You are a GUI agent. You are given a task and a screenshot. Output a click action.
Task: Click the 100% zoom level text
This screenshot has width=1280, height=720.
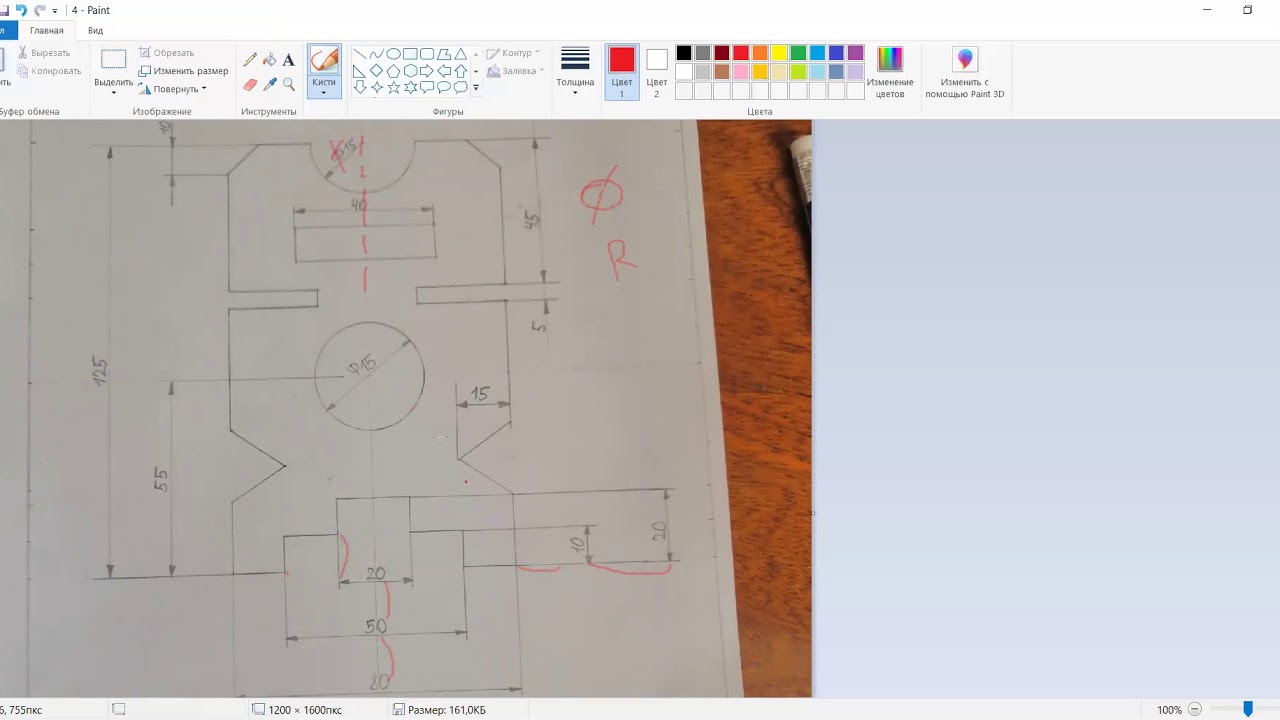pos(1169,710)
